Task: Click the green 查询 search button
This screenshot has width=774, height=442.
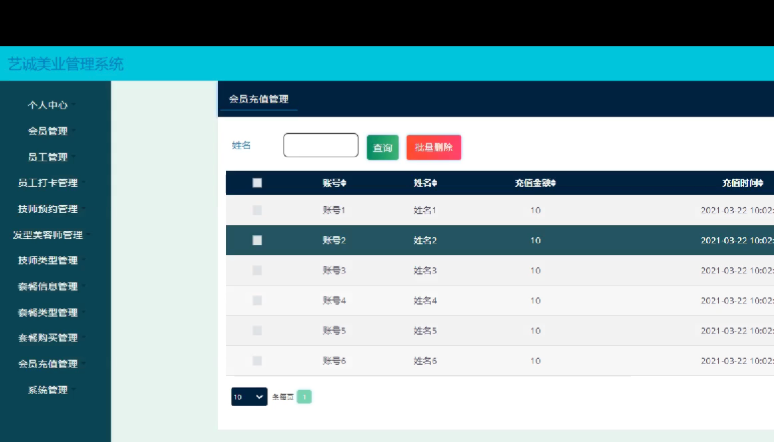Action: click(382, 147)
